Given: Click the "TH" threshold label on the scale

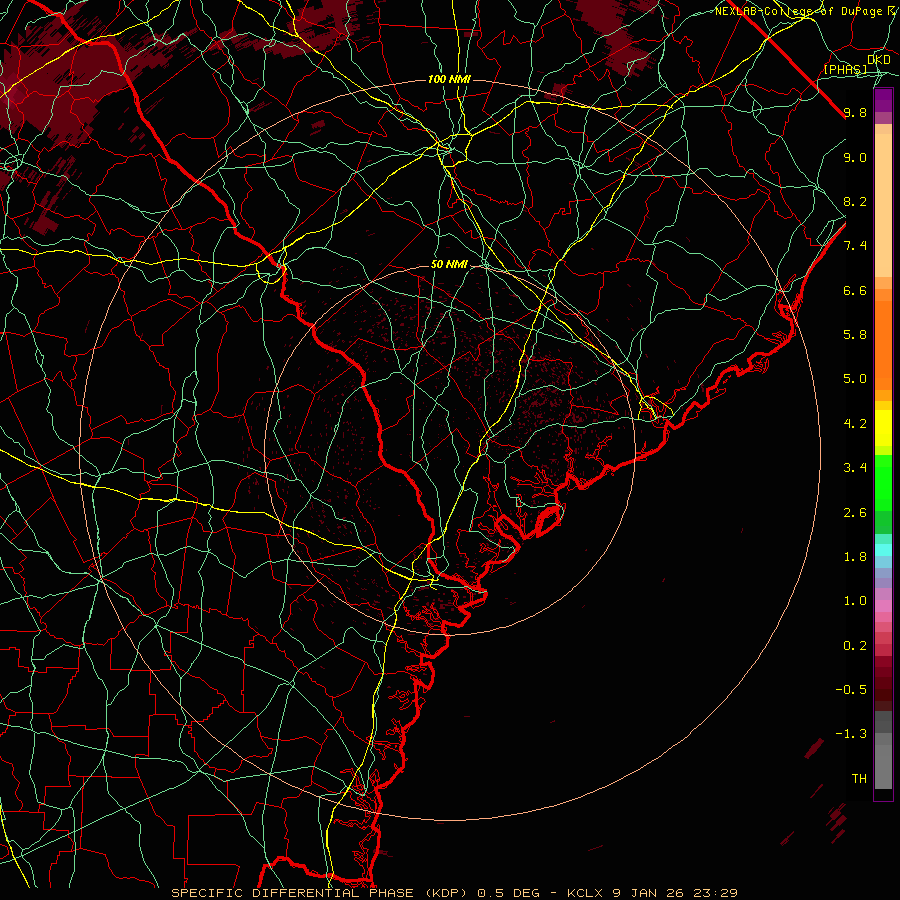Looking at the screenshot, I should [x=859, y=779].
